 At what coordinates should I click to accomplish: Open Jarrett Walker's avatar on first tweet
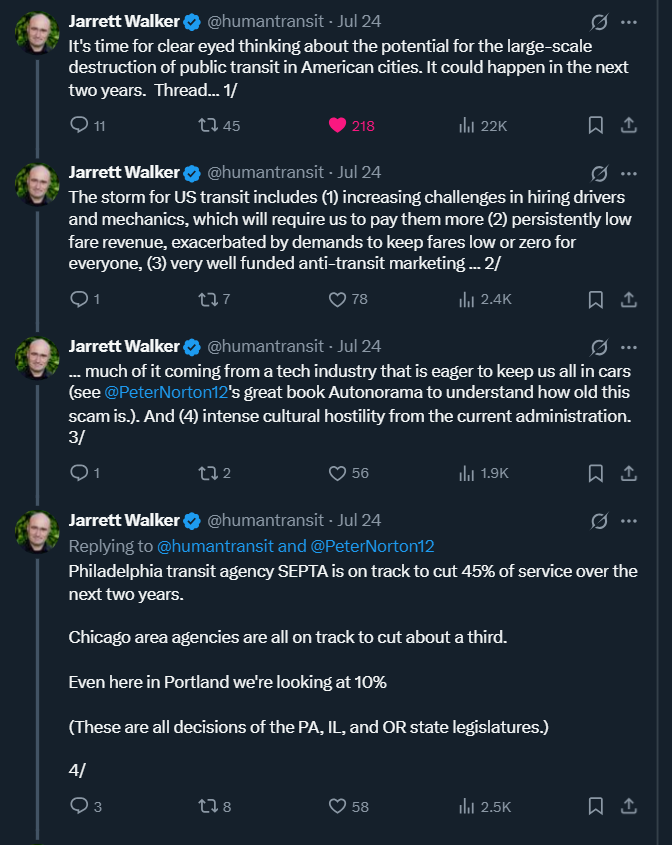pos(37,35)
